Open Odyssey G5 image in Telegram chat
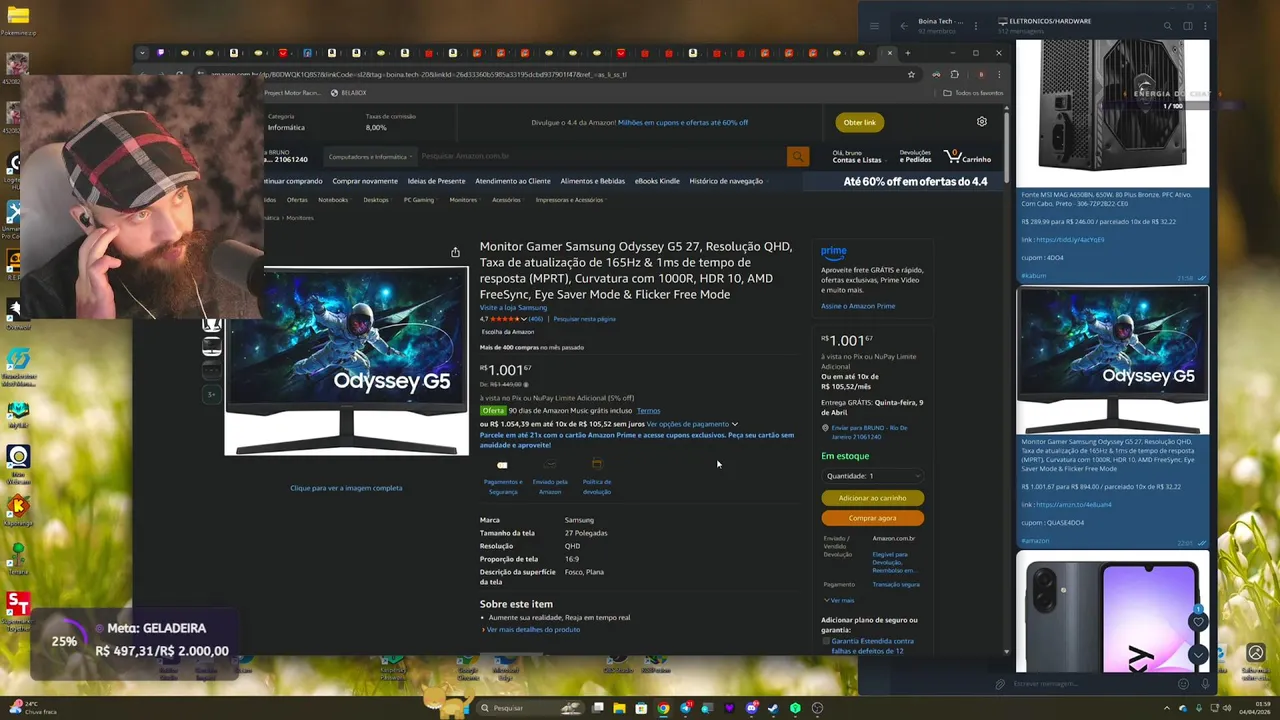This screenshot has width=1280, height=720. point(1112,360)
